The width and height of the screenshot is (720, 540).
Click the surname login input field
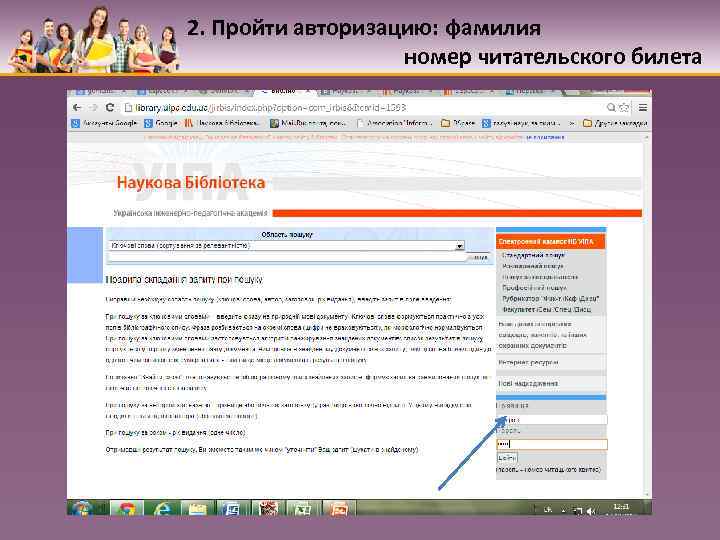point(552,420)
